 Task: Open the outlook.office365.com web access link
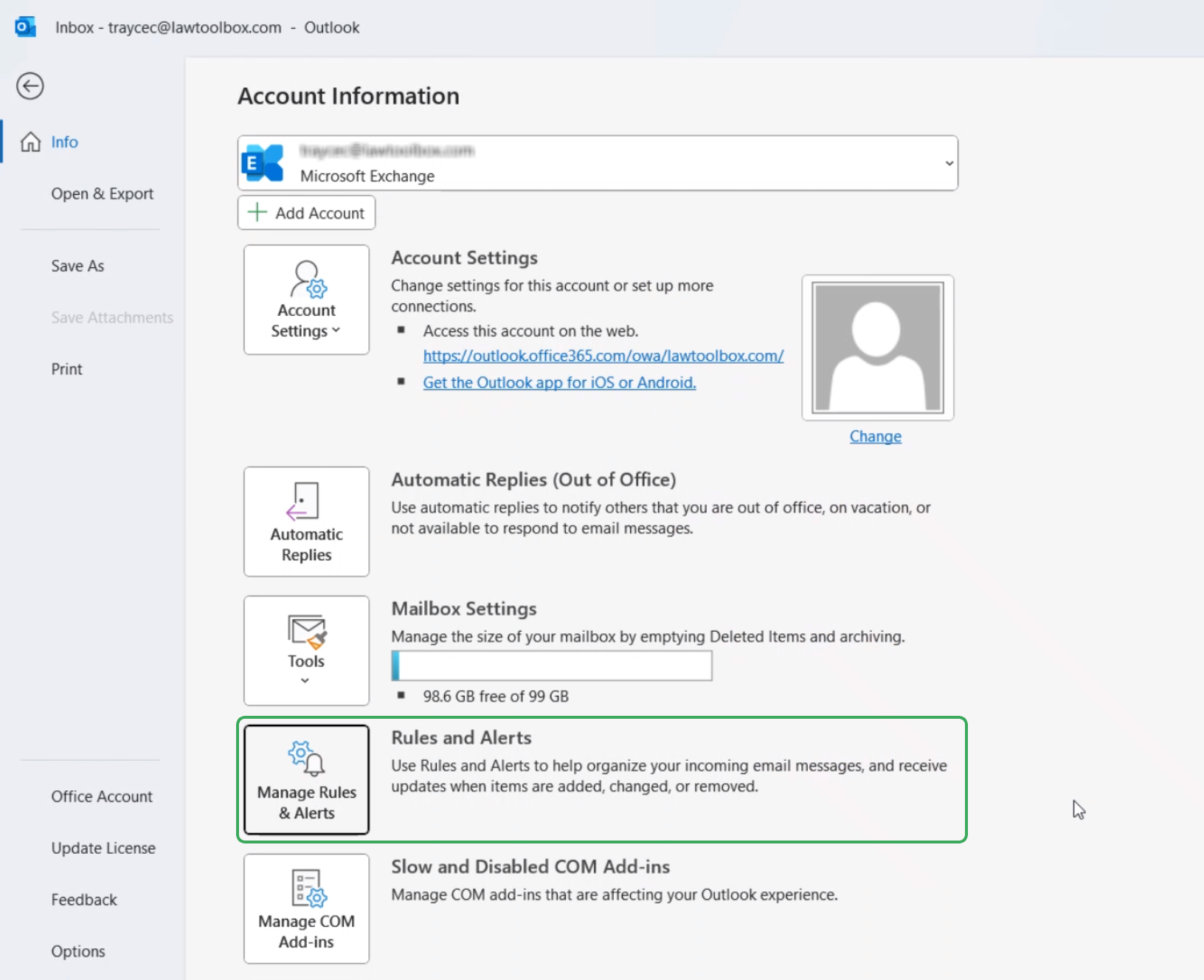coord(603,356)
